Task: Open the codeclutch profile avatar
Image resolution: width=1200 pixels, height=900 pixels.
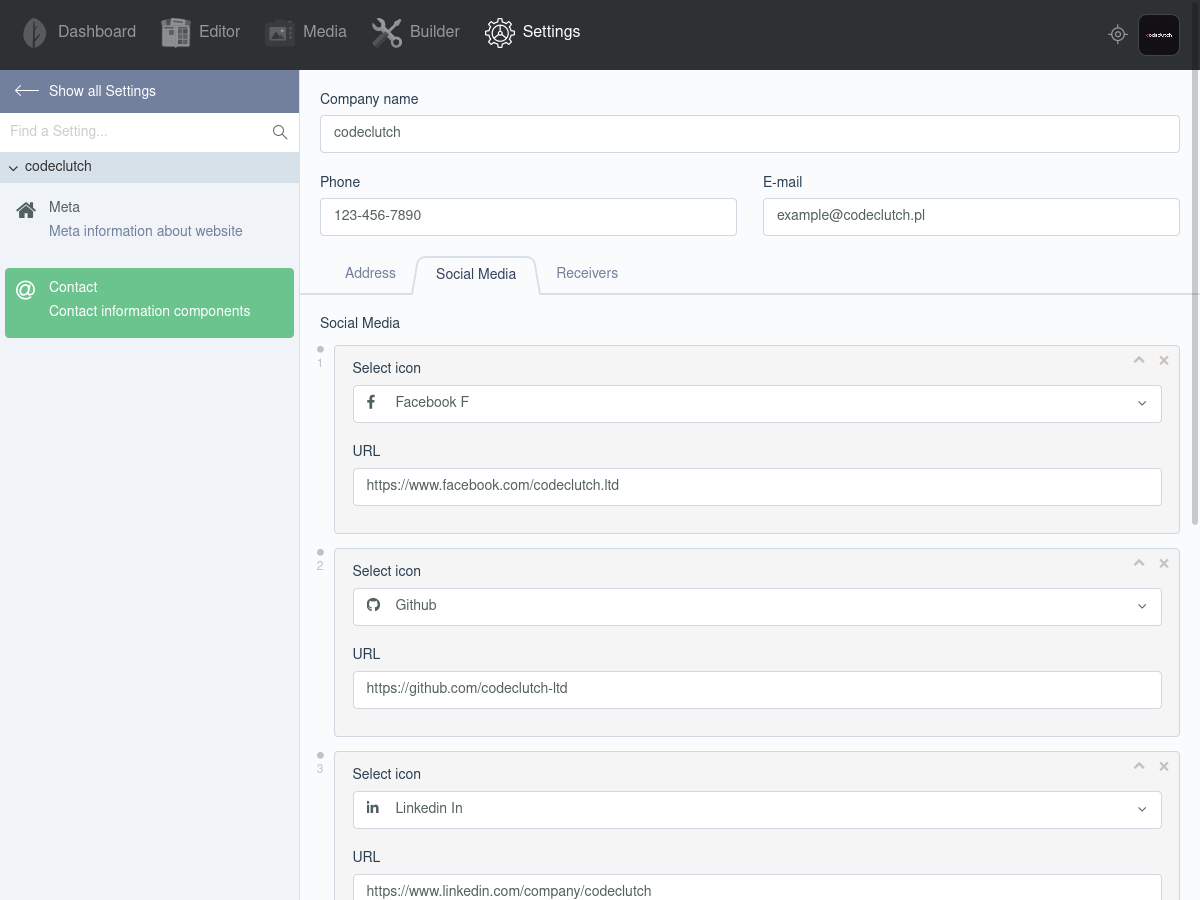Action: tap(1159, 35)
